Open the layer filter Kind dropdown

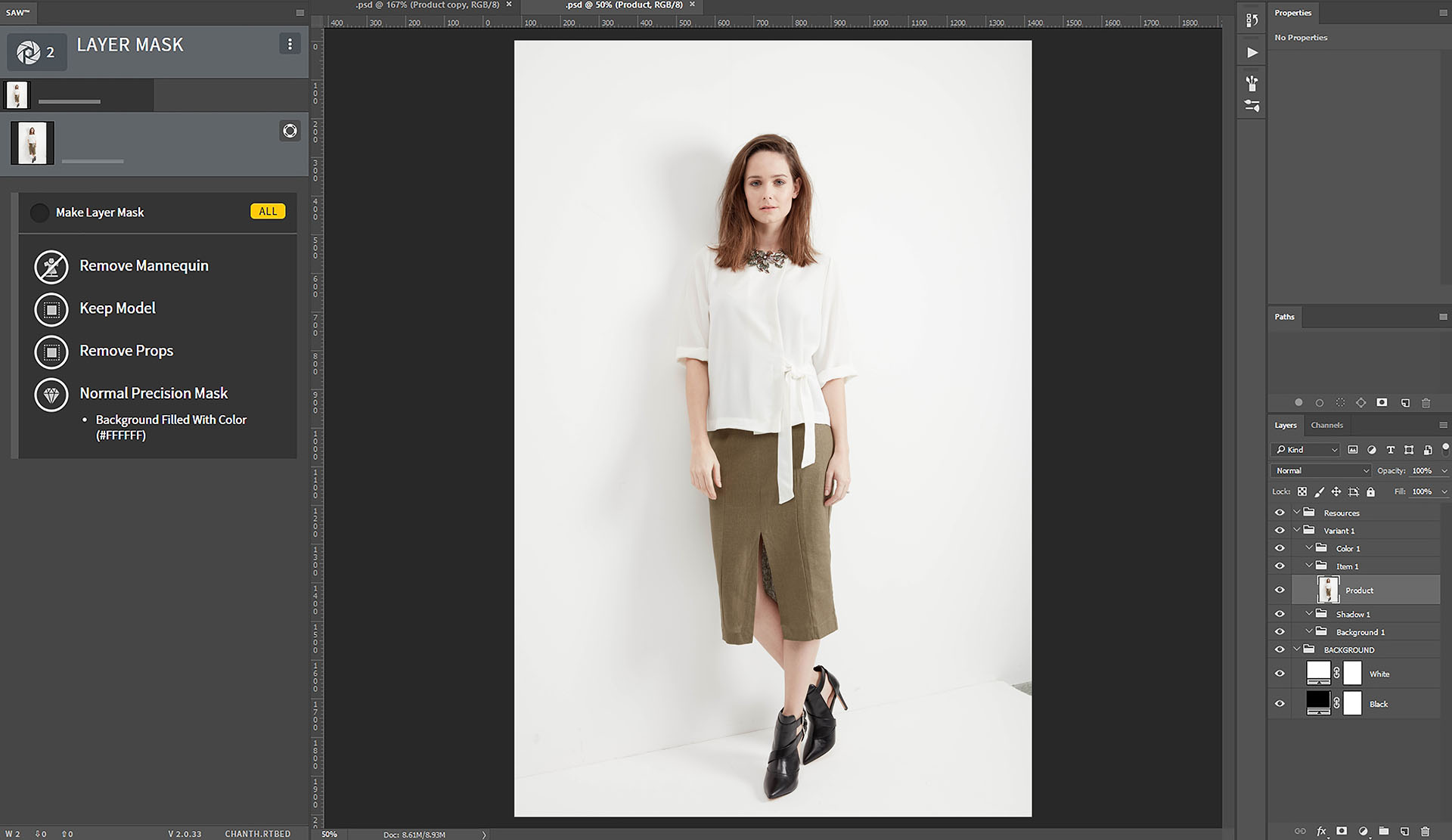point(1307,450)
